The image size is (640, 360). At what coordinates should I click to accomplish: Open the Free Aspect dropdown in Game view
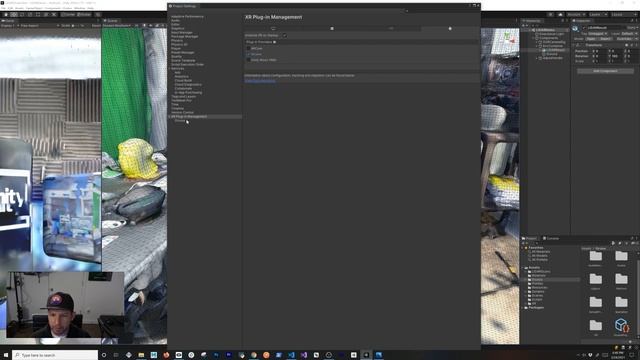click(x=39, y=26)
